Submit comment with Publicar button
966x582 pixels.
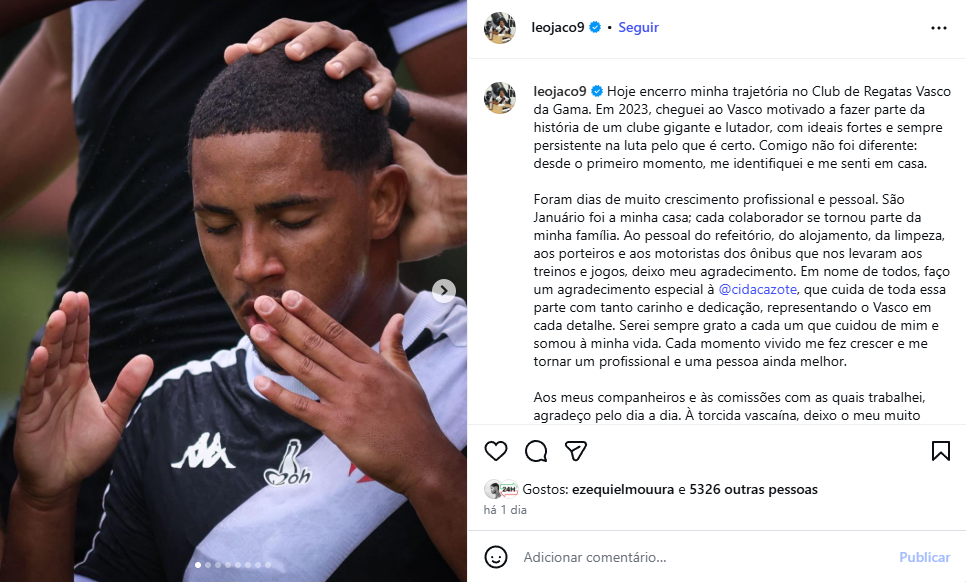click(925, 557)
